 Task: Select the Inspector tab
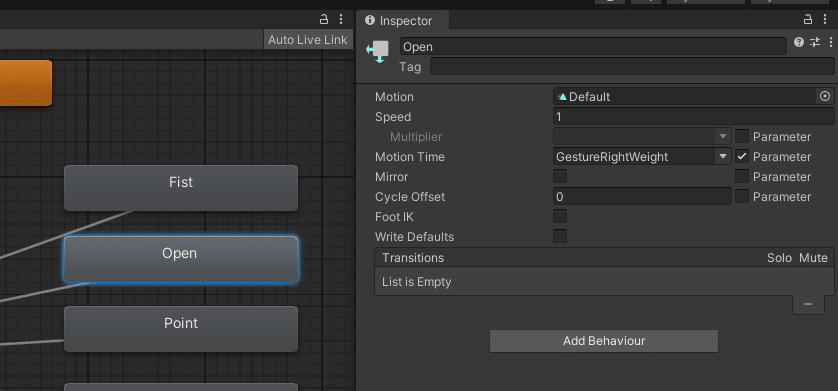click(x=399, y=21)
